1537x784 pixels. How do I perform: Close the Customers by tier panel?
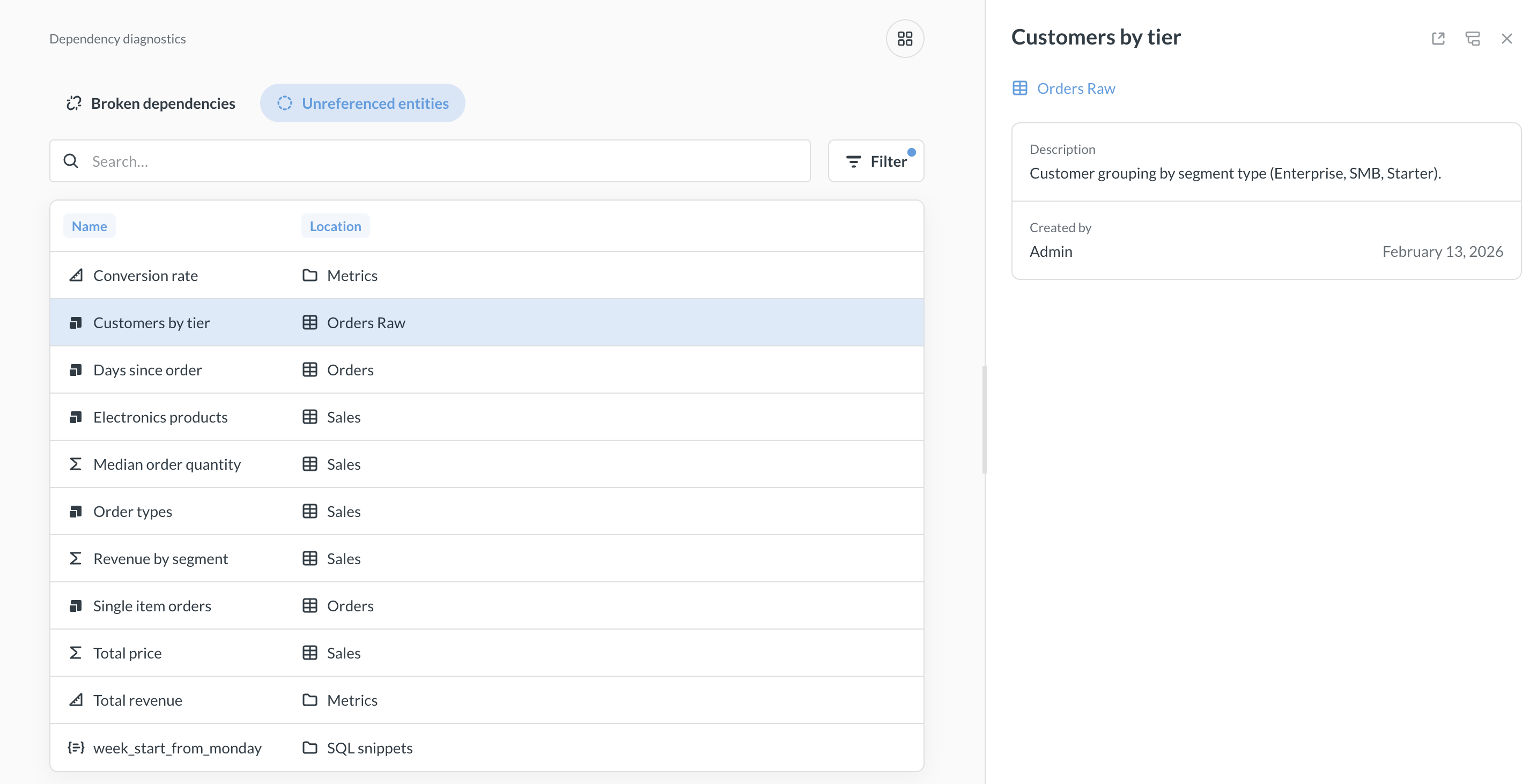[1506, 39]
